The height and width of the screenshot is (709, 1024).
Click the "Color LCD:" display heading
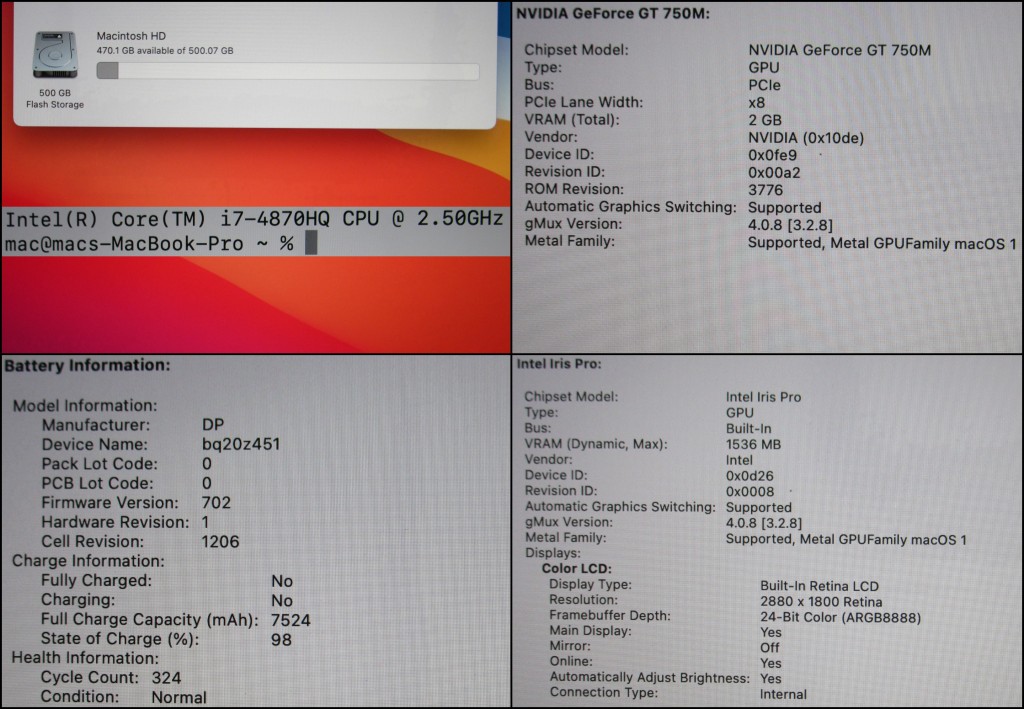click(577, 569)
